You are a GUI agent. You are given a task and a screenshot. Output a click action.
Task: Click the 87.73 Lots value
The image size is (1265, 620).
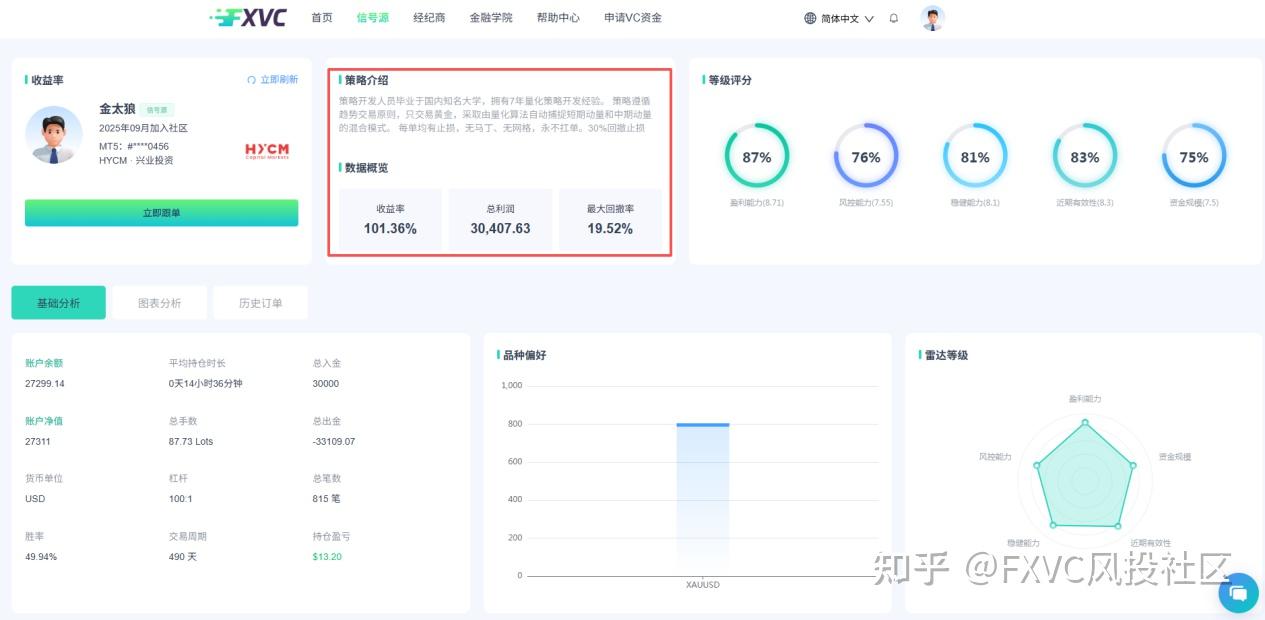(191, 441)
